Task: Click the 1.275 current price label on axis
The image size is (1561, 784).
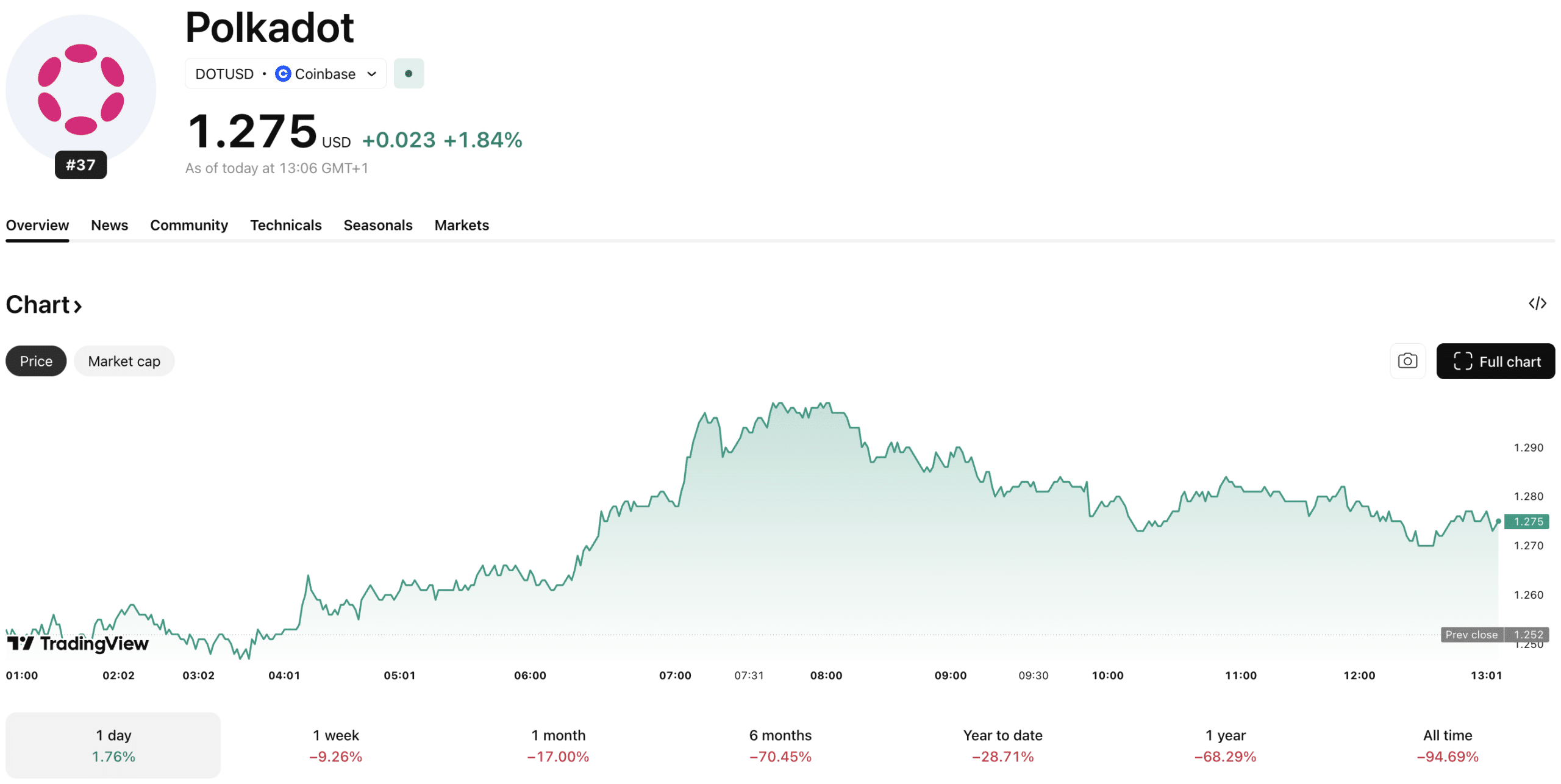Action: (x=1527, y=521)
